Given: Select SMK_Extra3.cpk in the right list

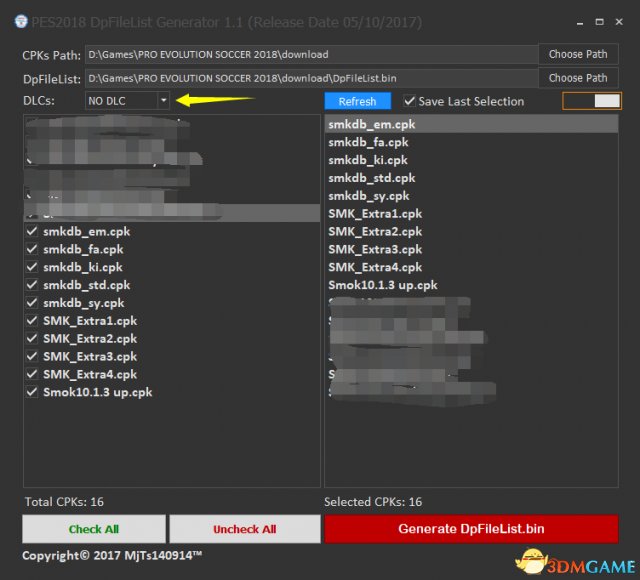Looking at the screenshot, I should [471, 249].
